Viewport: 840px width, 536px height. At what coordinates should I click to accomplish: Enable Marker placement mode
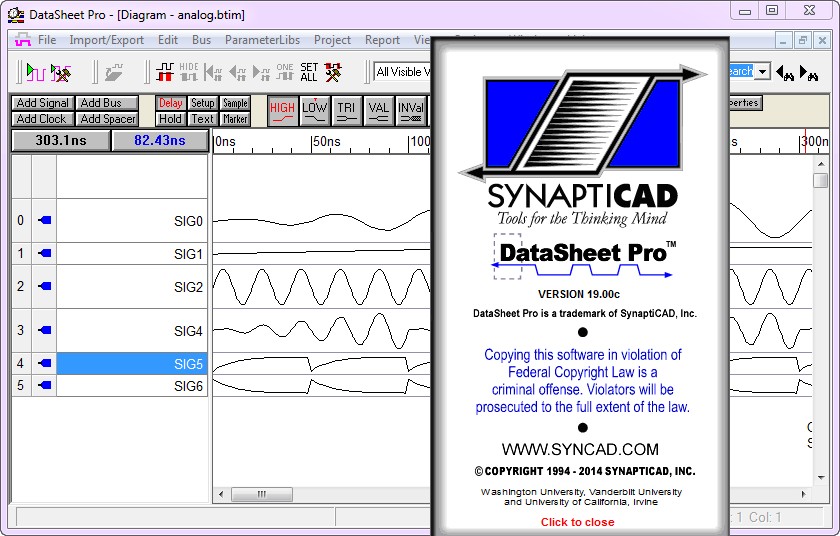coord(235,119)
